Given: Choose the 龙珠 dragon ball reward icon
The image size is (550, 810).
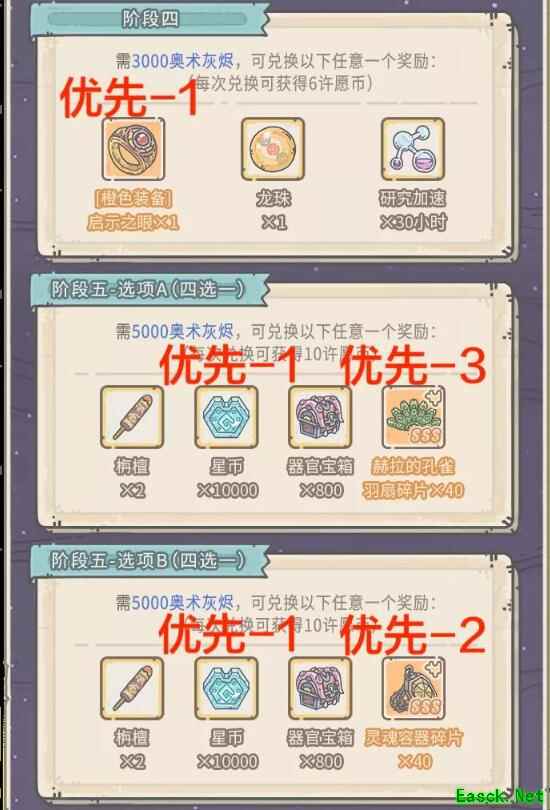Looking at the screenshot, I should (273, 149).
